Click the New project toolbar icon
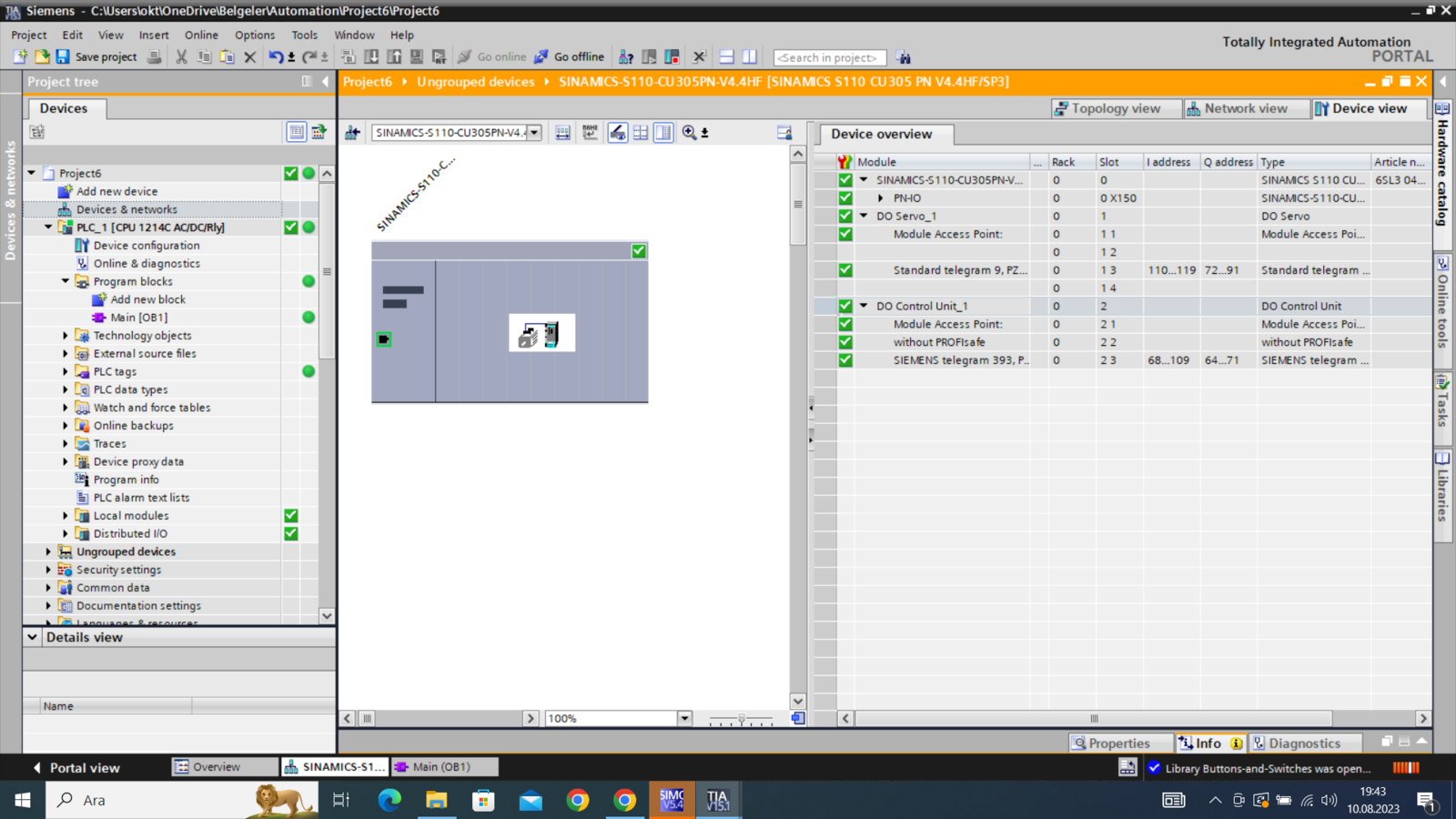This screenshot has width=1456, height=819. pyautogui.click(x=20, y=56)
